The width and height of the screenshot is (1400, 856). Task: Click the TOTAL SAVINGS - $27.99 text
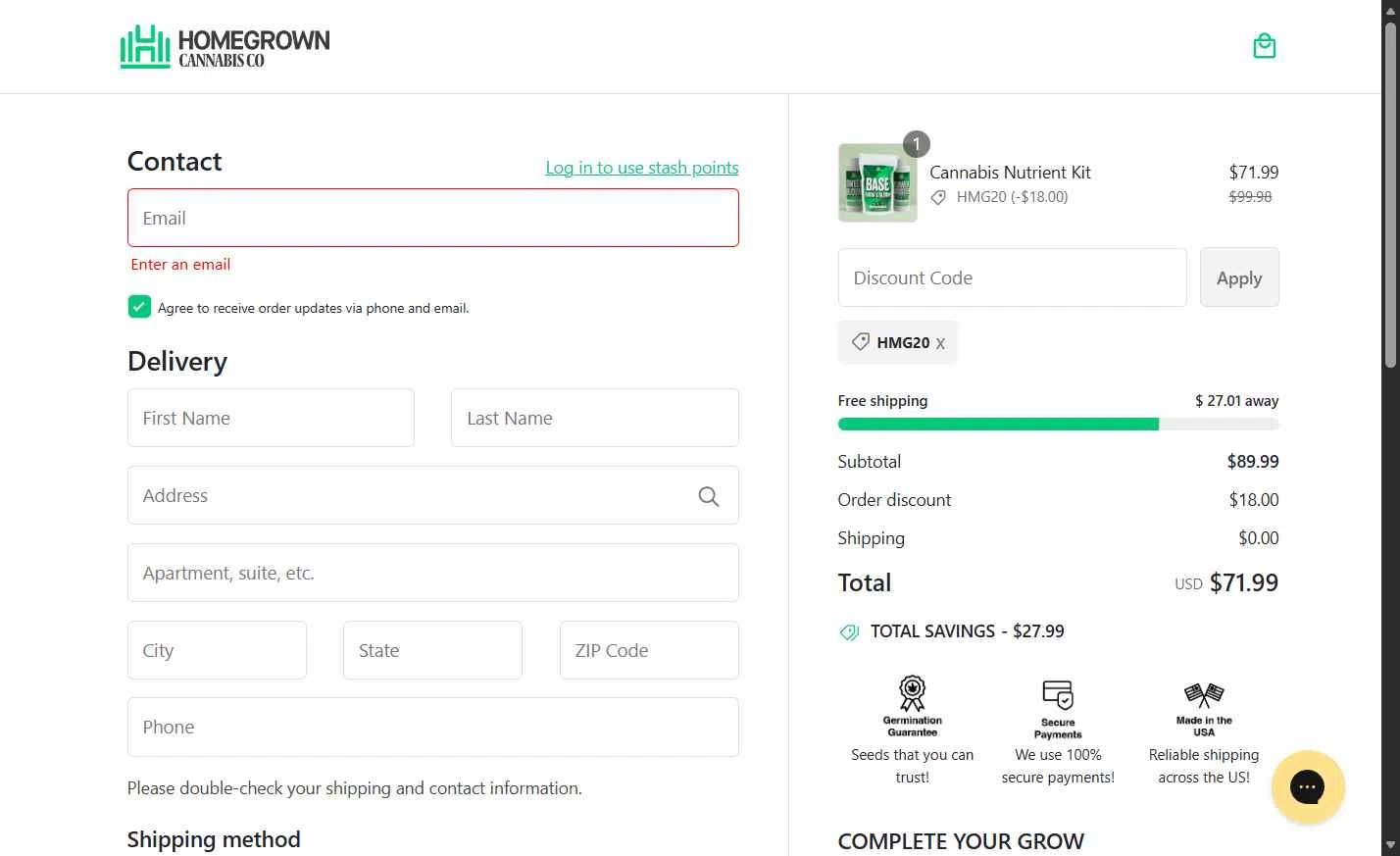968,631
